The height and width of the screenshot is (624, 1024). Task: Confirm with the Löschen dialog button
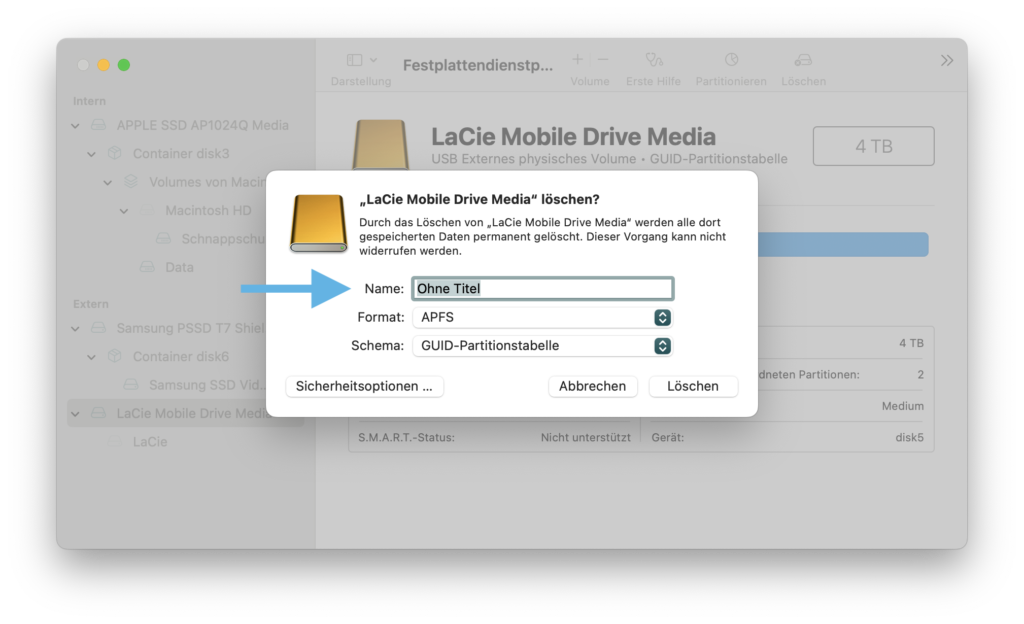pos(693,386)
